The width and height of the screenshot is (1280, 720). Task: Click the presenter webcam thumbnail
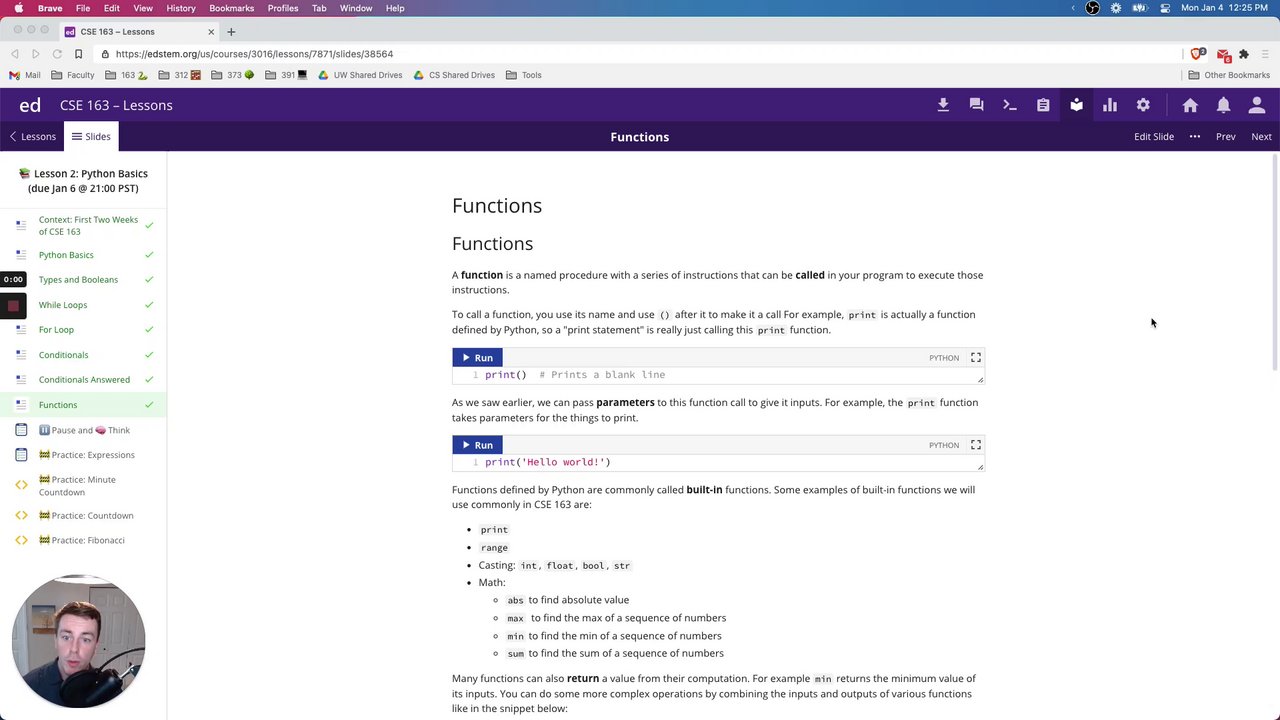79,641
